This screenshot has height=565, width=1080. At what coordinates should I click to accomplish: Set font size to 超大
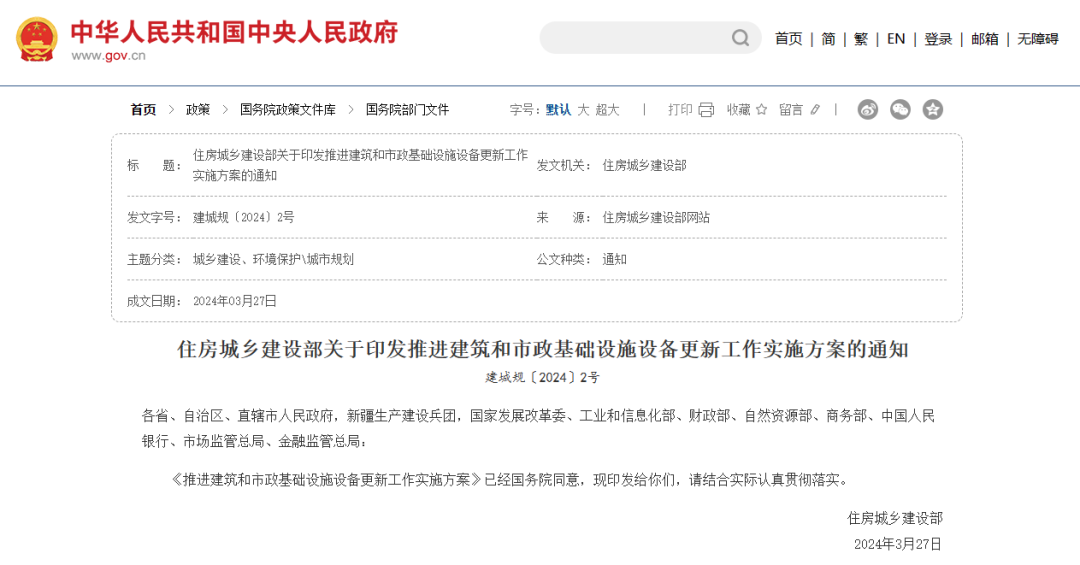[x=608, y=110]
